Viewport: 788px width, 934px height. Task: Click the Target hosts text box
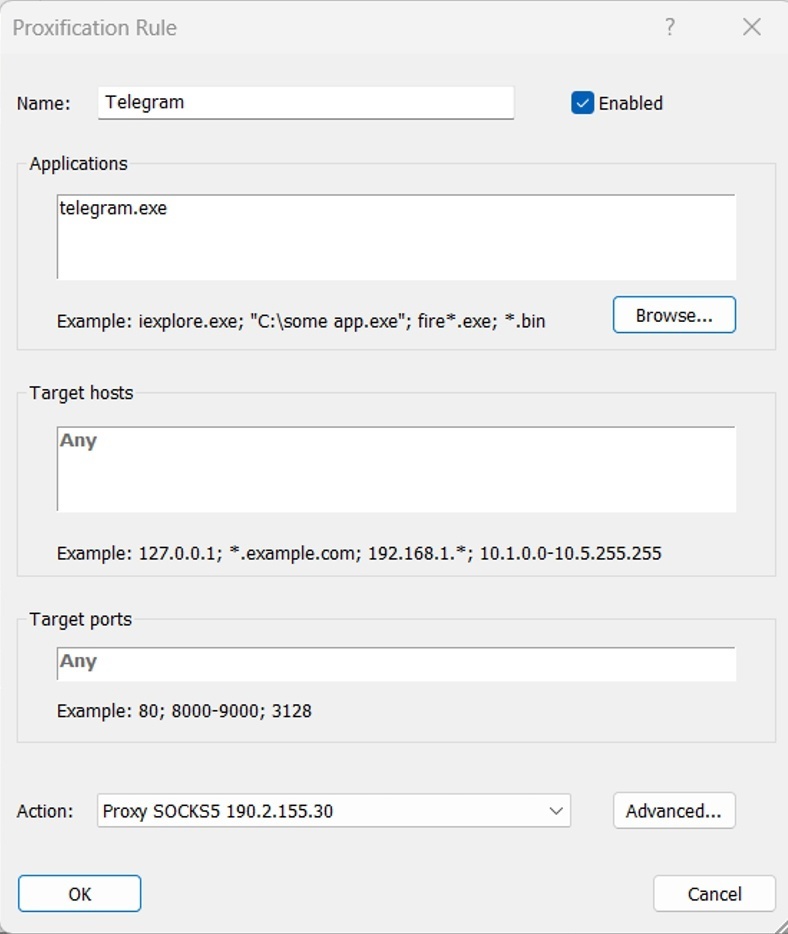[396, 468]
